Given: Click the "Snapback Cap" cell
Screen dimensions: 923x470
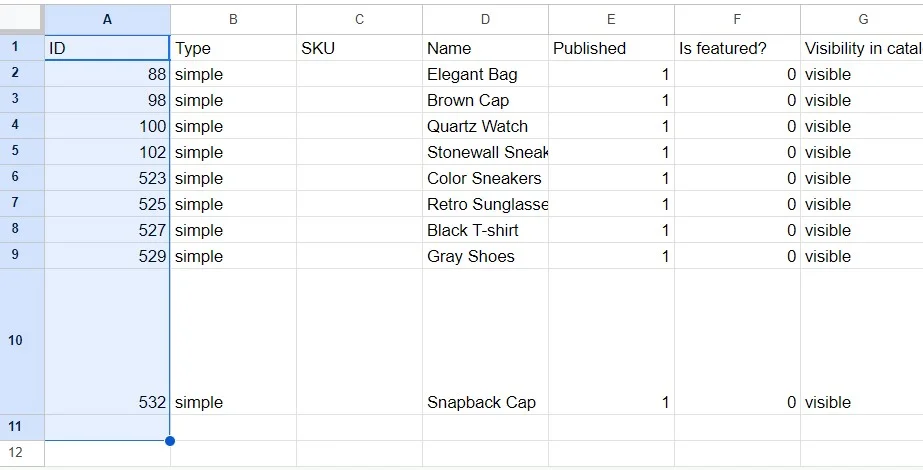Looking at the screenshot, I should [485, 402].
